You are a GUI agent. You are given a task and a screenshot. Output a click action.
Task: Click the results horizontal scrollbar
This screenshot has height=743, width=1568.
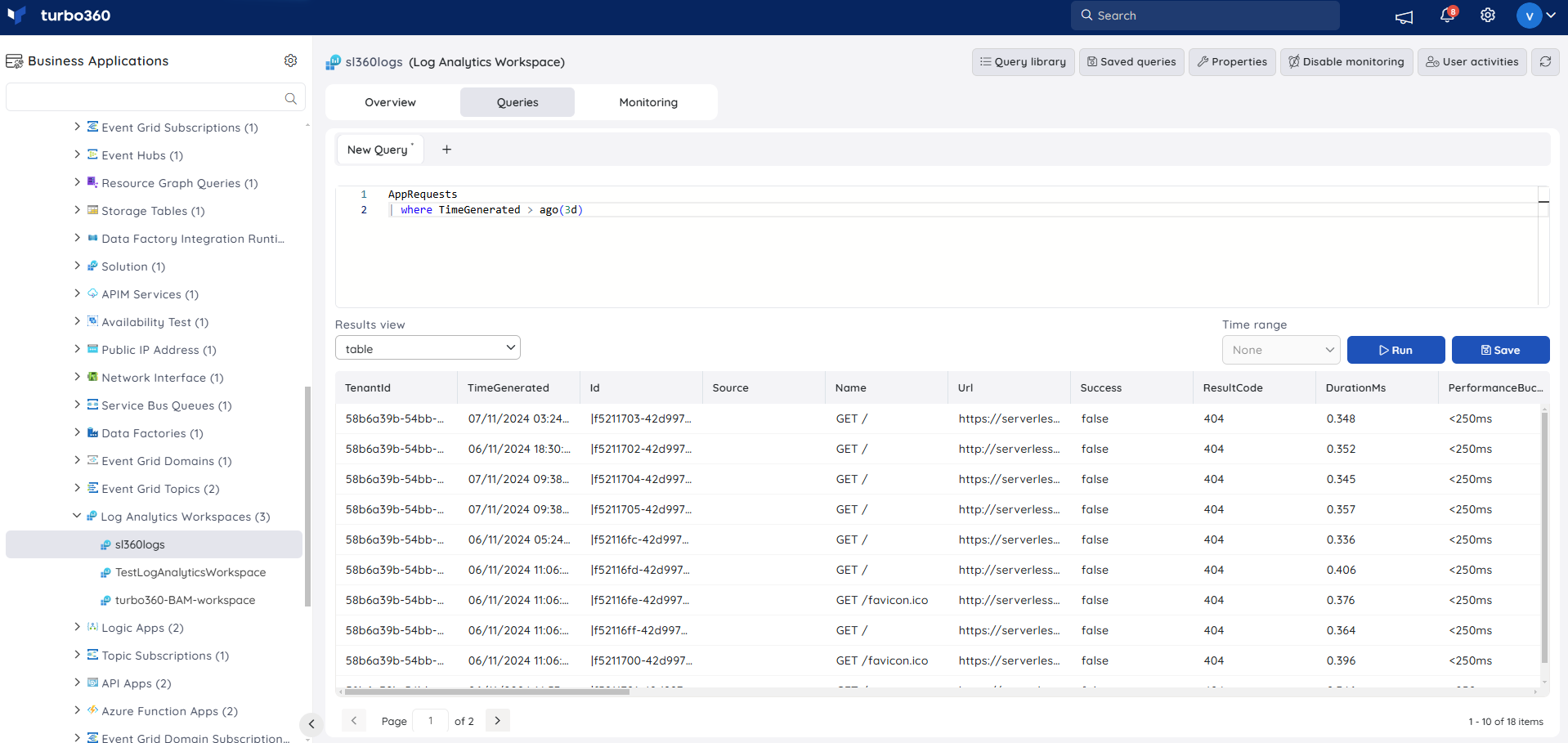(x=487, y=692)
